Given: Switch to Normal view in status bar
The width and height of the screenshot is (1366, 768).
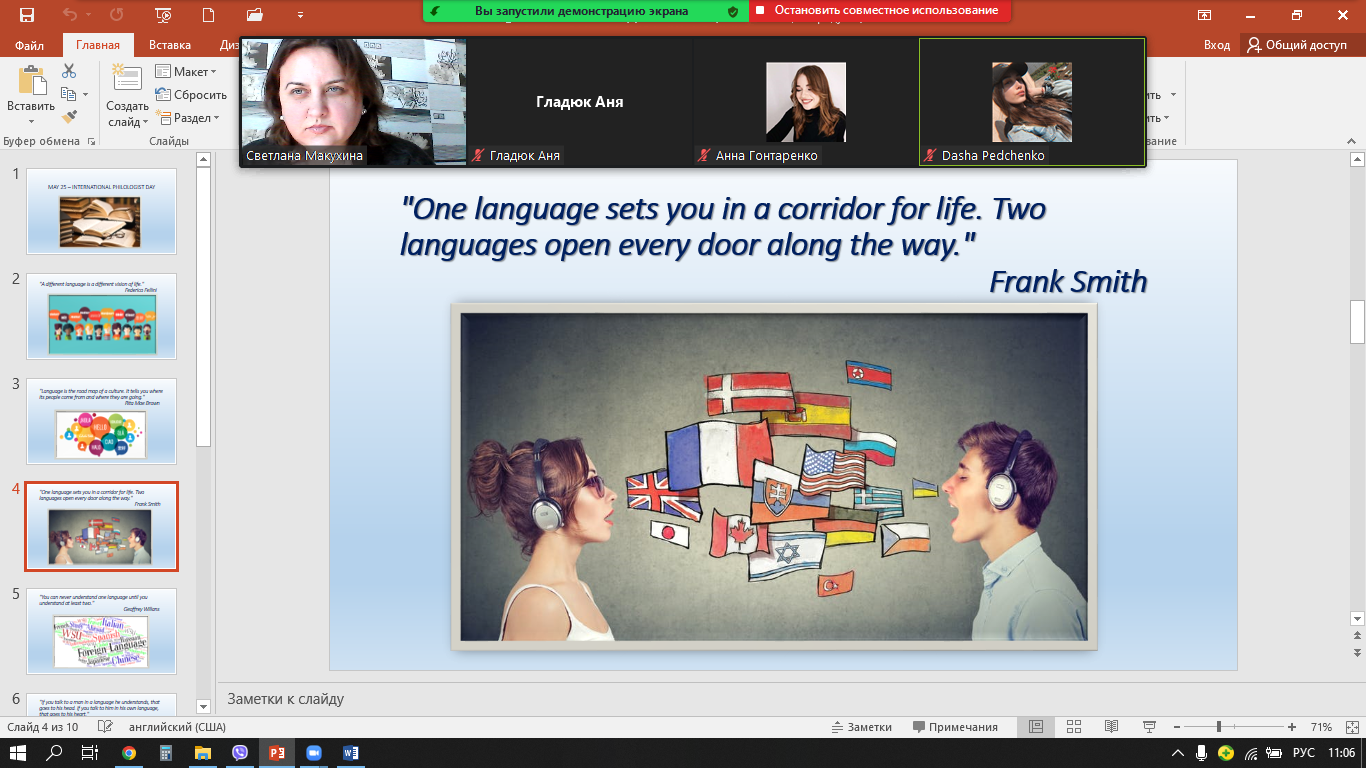Looking at the screenshot, I should 1036,727.
